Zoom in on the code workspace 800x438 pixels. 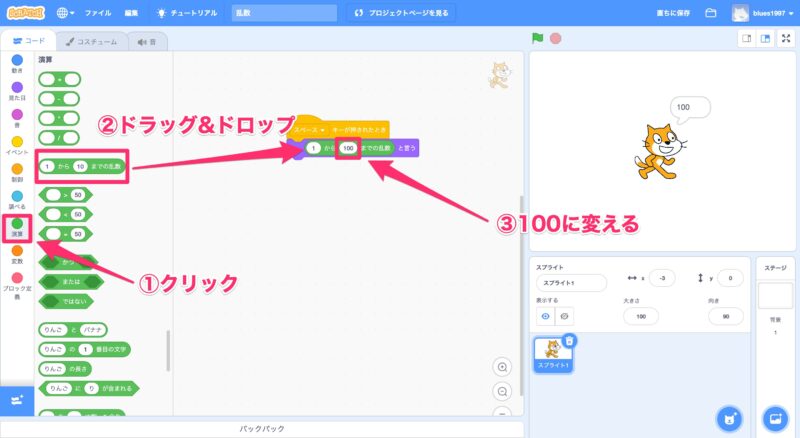(502, 367)
